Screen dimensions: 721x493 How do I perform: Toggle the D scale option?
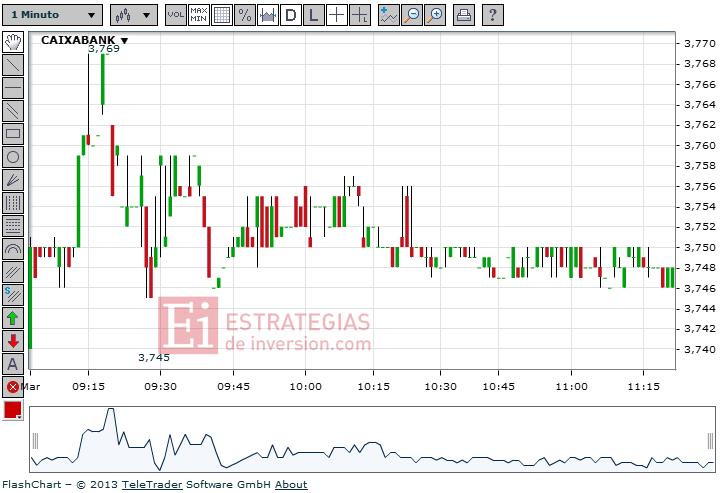291,15
